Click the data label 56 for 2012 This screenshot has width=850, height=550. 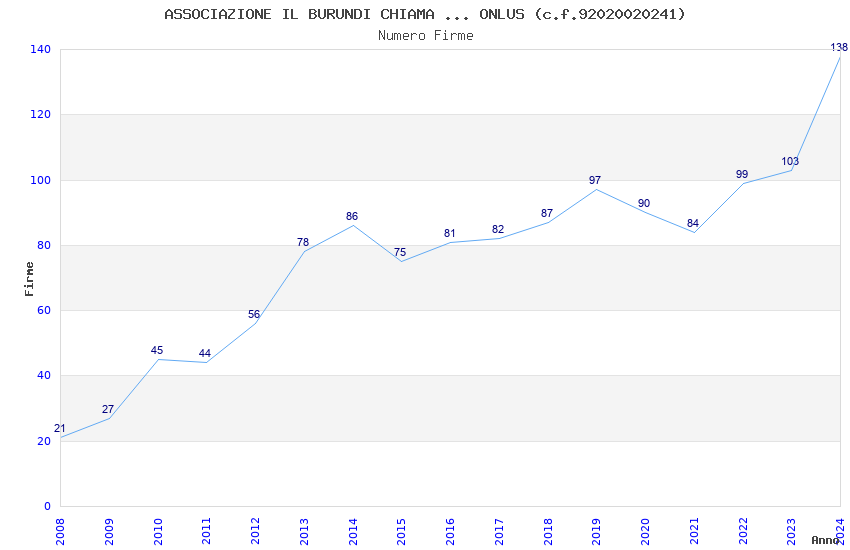point(254,314)
